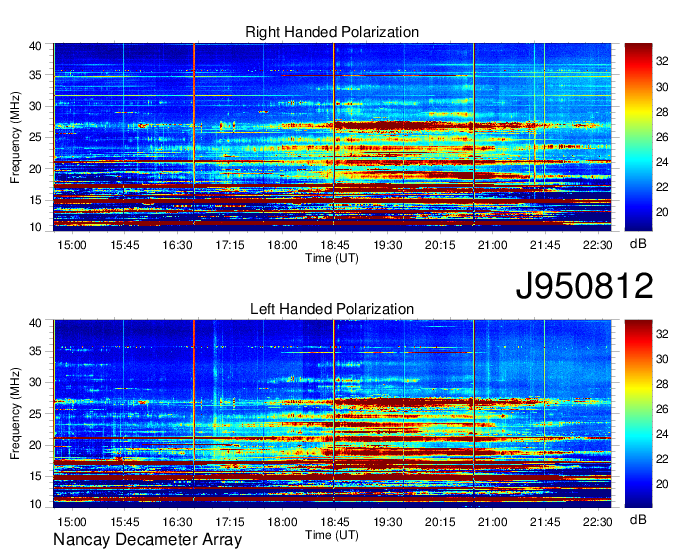Click the 'Frequency (MHz)' label of bottom plot
Screen dimensions: 680x552
click(15, 414)
